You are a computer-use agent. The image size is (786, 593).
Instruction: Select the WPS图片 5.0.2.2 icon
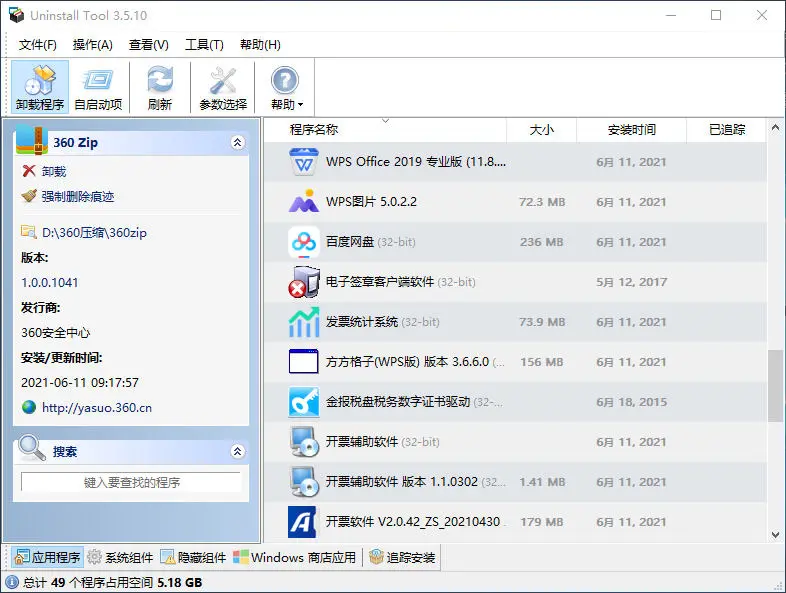click(x=304, y=202)
